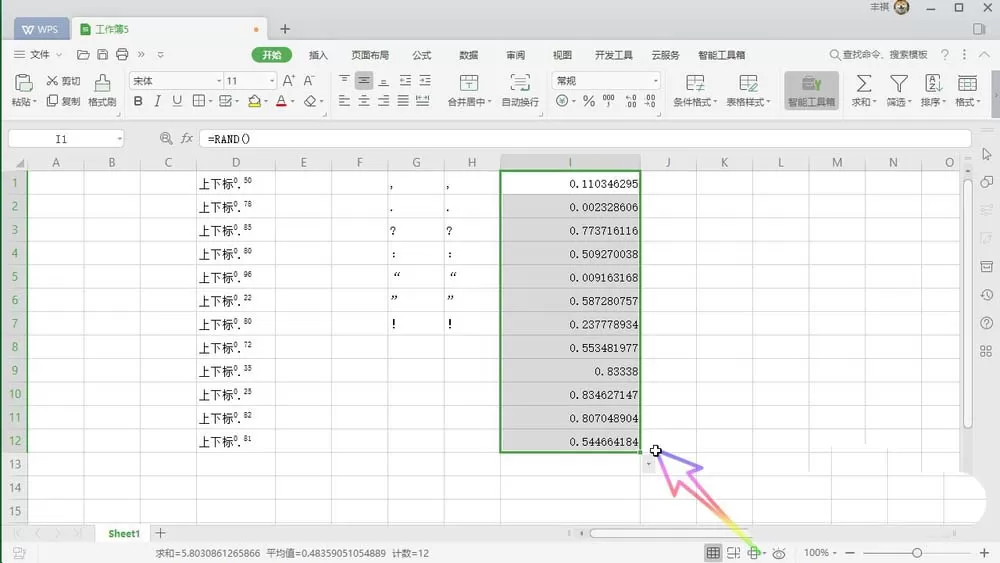Click the zoom in plus button
The width and height of the screenshot is (1000, 563).
pyautogui.click(x=984, y=553)
